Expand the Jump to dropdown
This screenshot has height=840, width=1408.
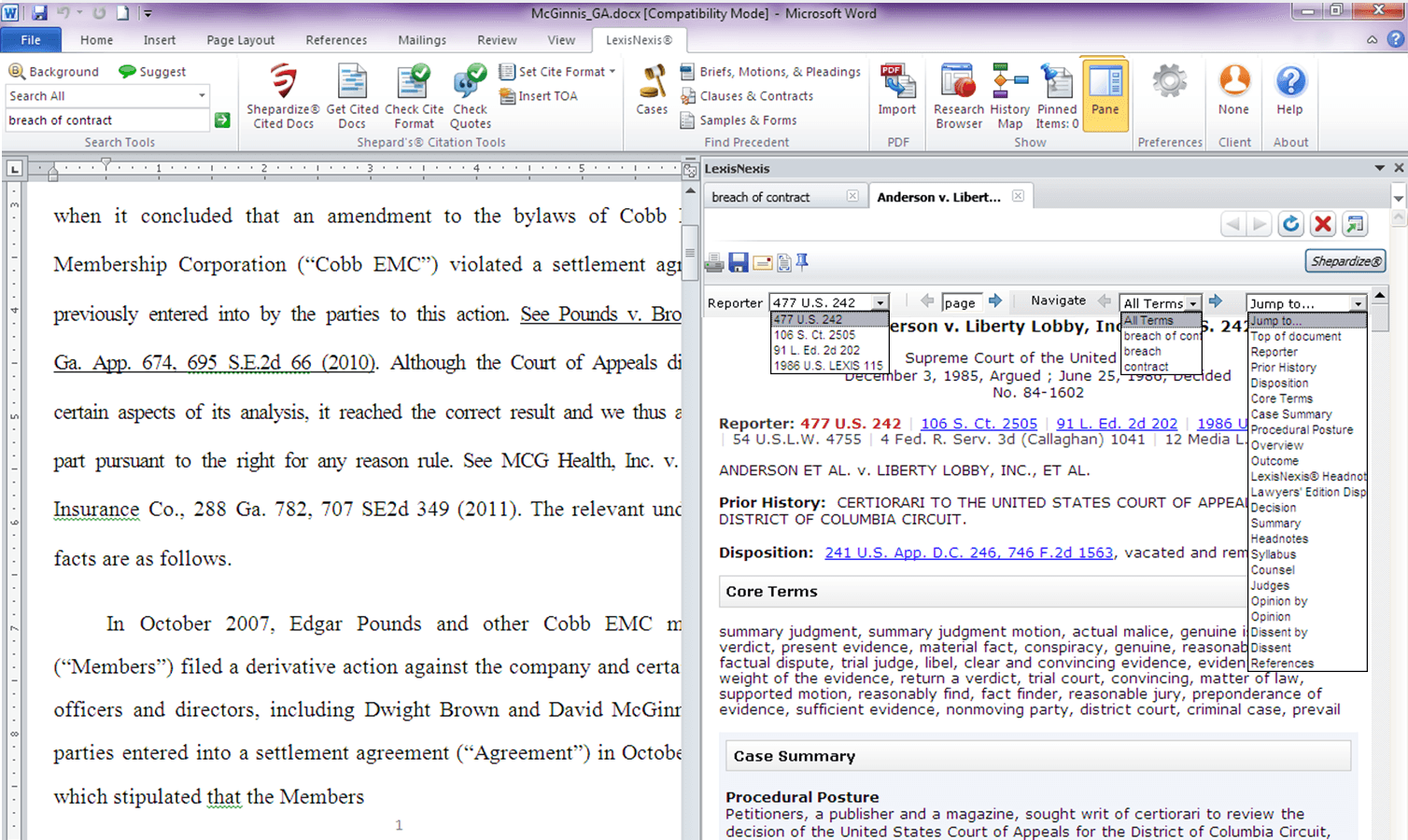tap(1358, 303)
